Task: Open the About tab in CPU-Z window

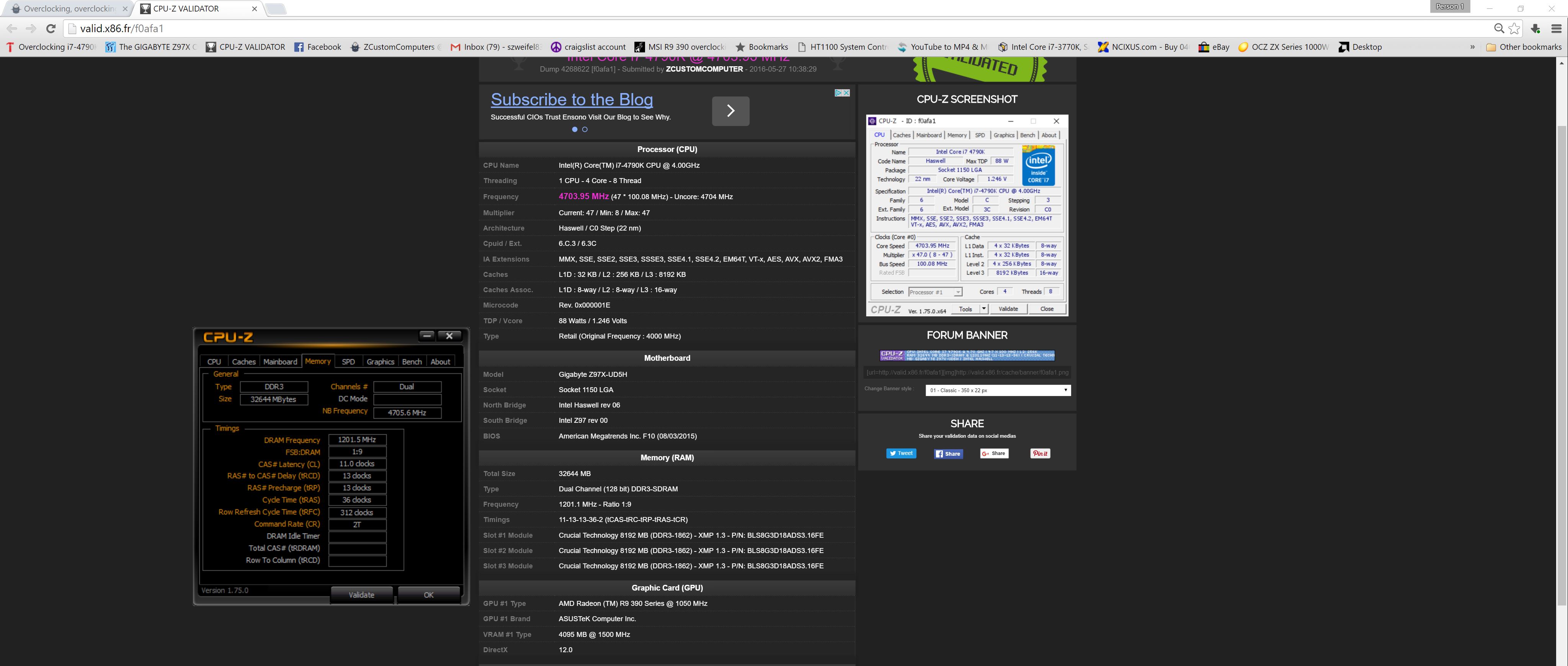Action: click(440, 362)
